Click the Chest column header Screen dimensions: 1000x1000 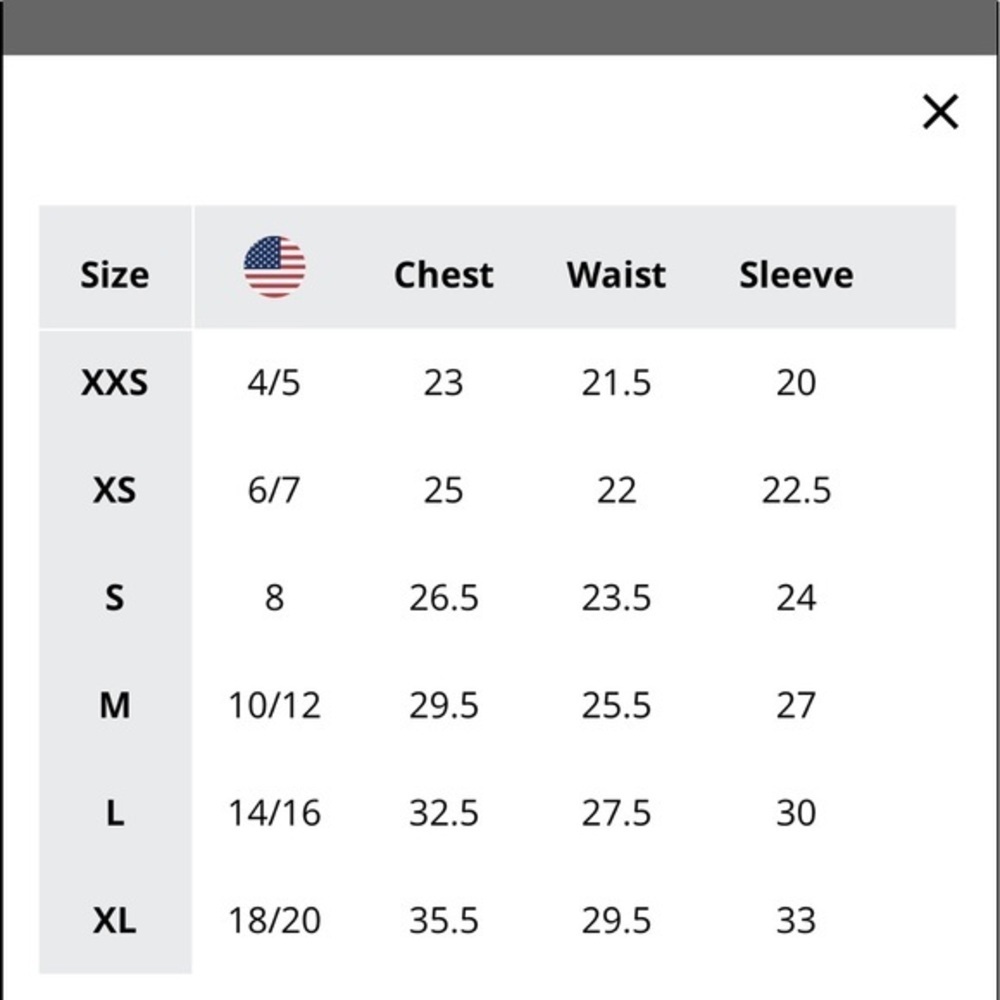(x=444, y=275)
